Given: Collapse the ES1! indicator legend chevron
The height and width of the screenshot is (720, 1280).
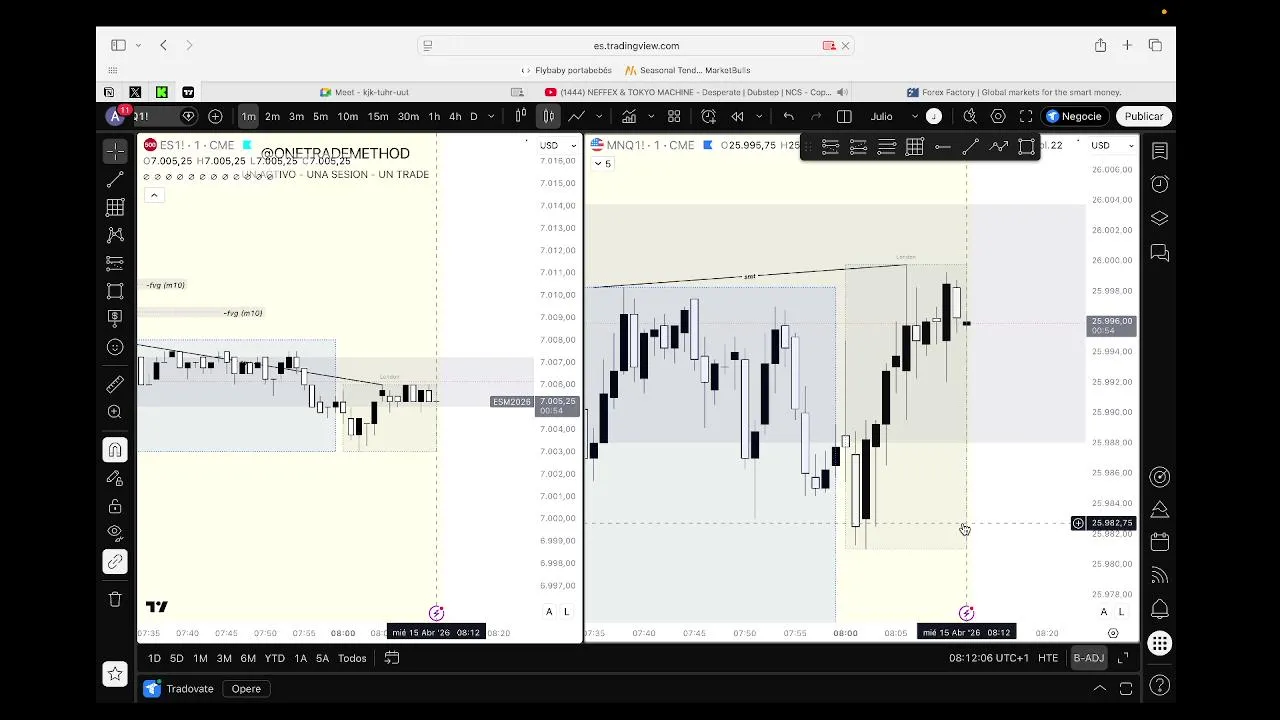Looking at the screenshot, I should 154,195.
